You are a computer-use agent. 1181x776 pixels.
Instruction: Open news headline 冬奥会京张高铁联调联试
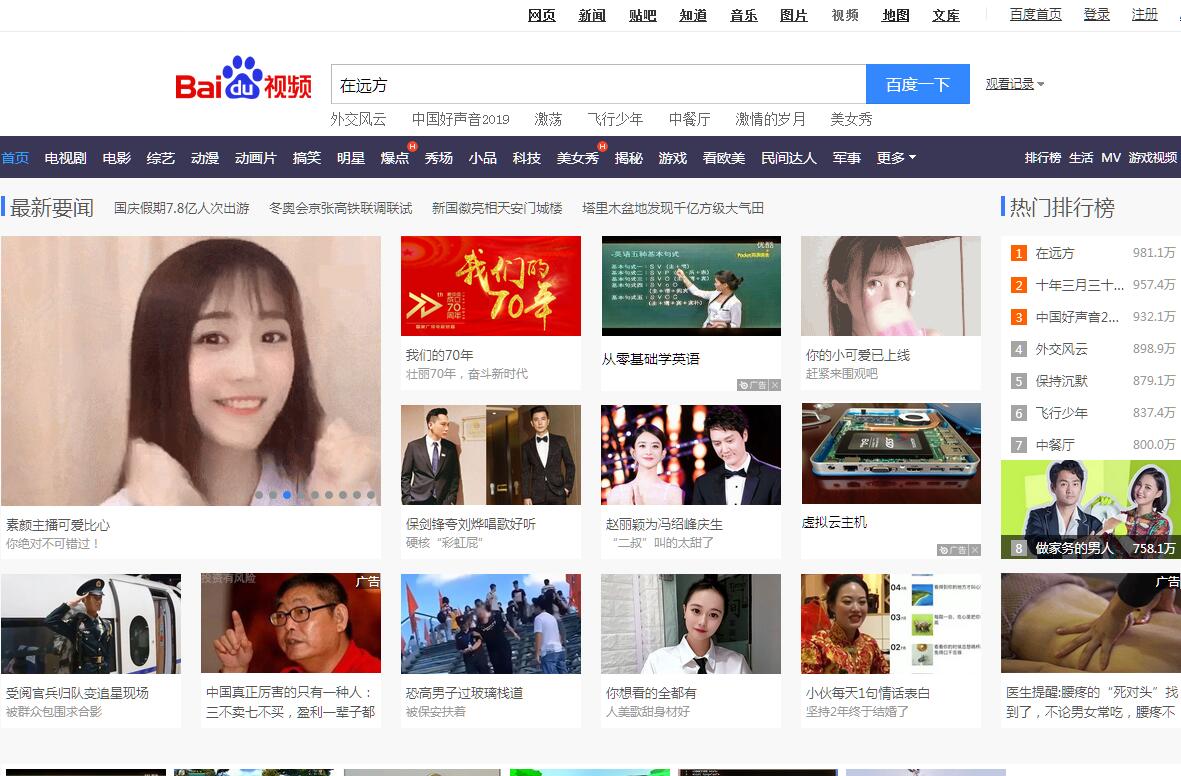(340, 208)
